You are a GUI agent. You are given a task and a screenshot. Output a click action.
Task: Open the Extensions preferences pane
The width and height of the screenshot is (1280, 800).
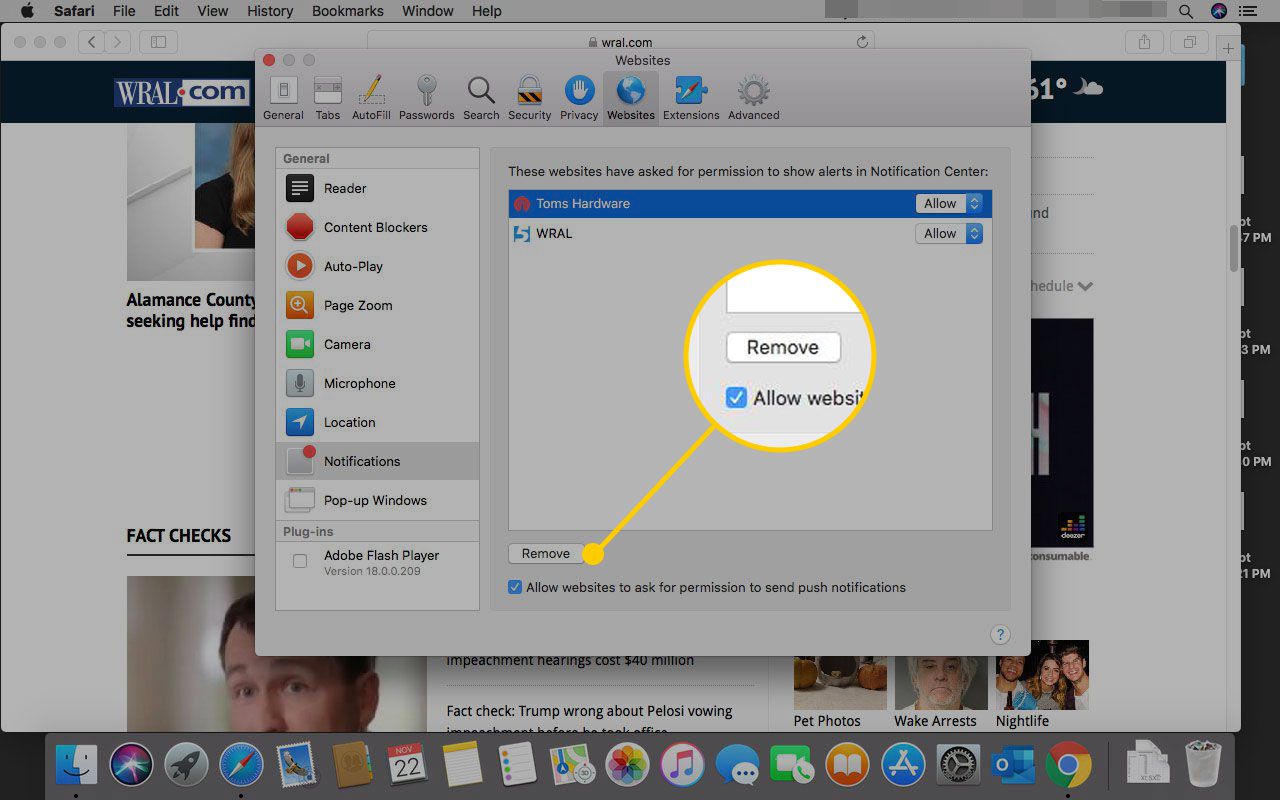click(691, 98)
